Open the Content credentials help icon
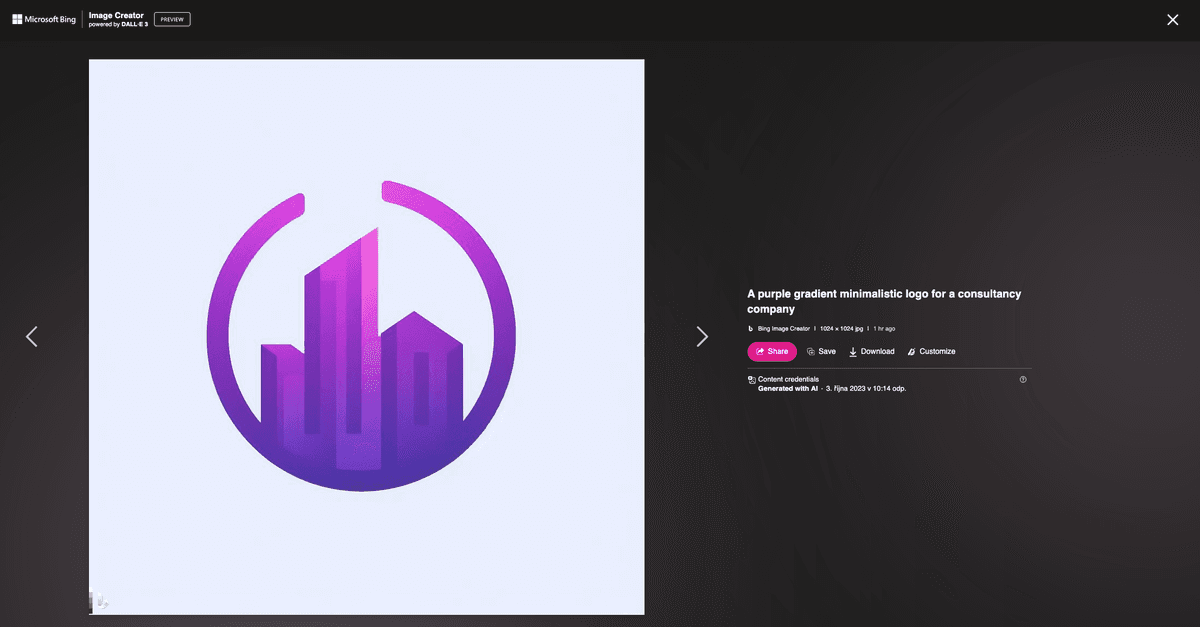Viewport: 1200px width, 627px height. [1023, 379]
